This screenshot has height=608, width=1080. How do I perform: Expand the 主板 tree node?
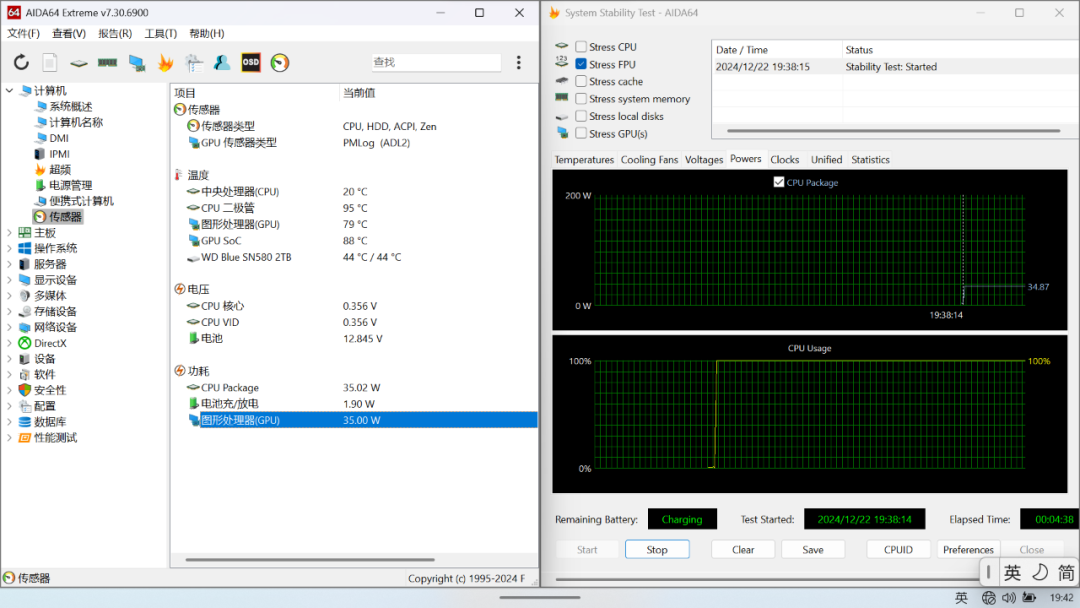click(10, 233)
